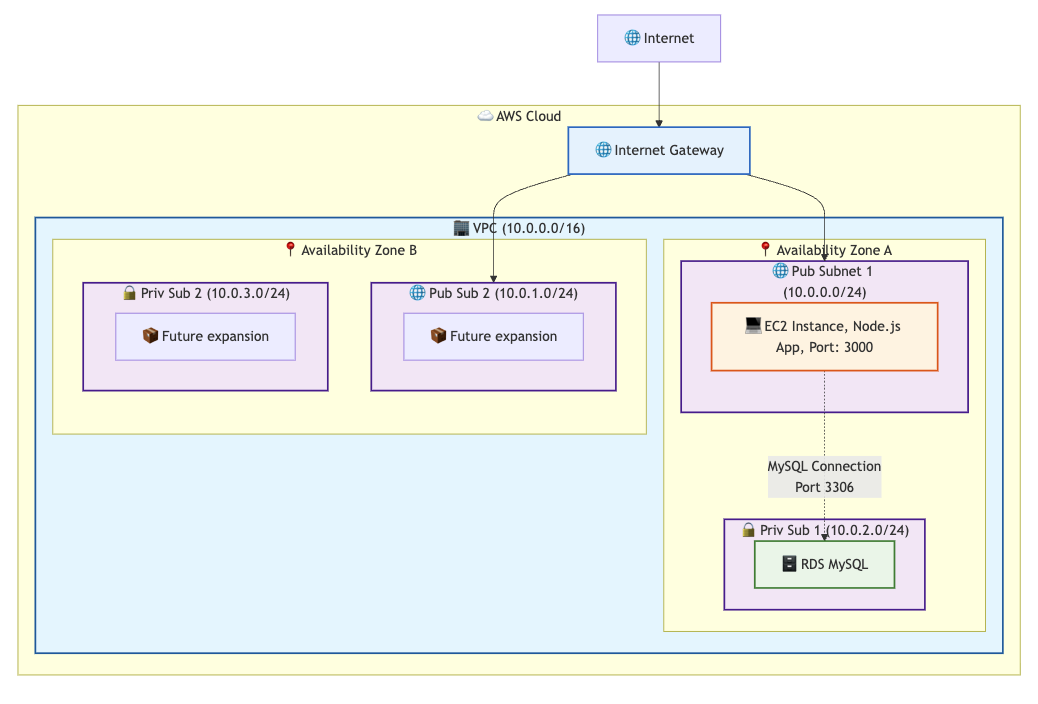The width and height of the screenshot is (1038, 704).
Task: Click the globe icon in the Internet node
Action: 632,38
